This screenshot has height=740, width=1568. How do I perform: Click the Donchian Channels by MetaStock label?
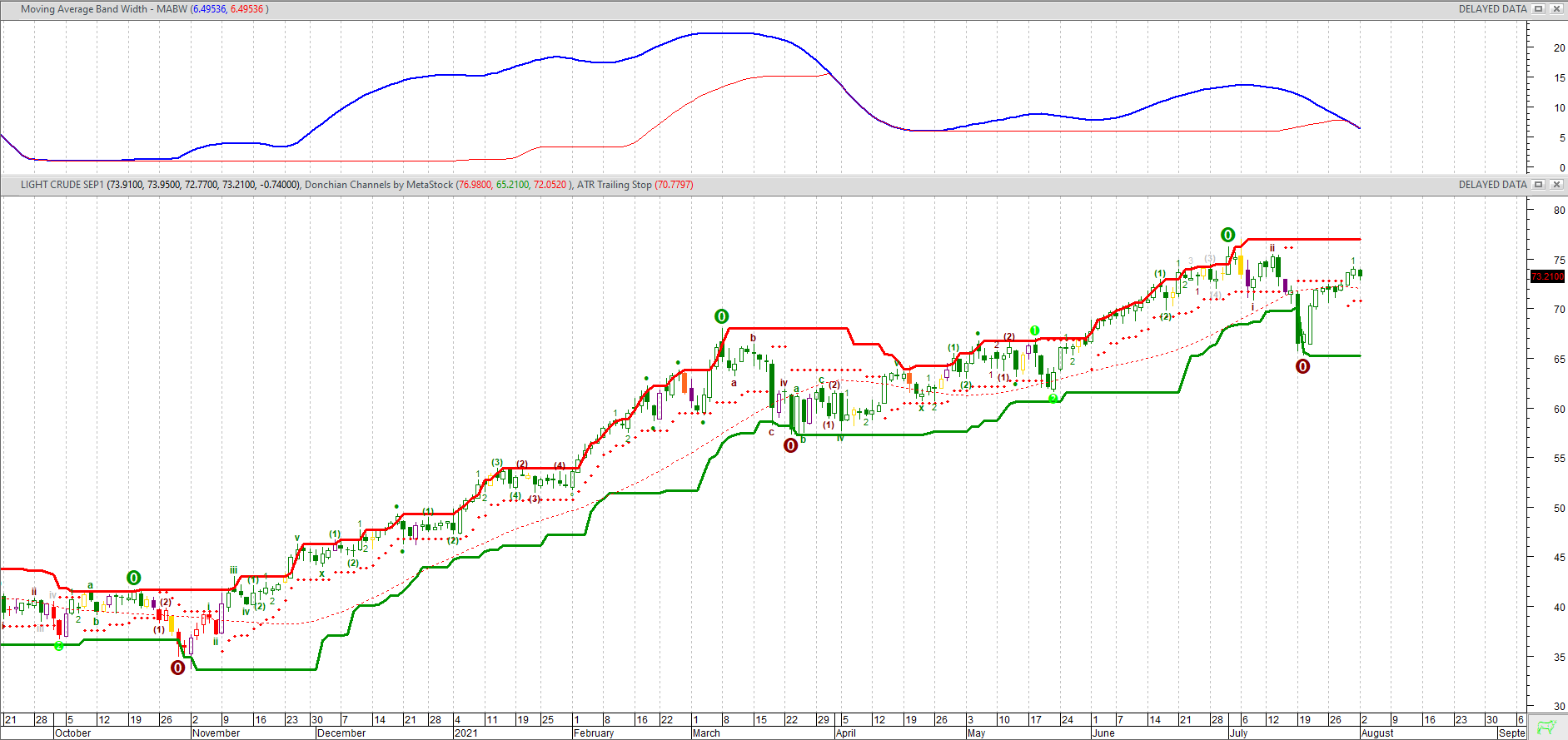379,185
